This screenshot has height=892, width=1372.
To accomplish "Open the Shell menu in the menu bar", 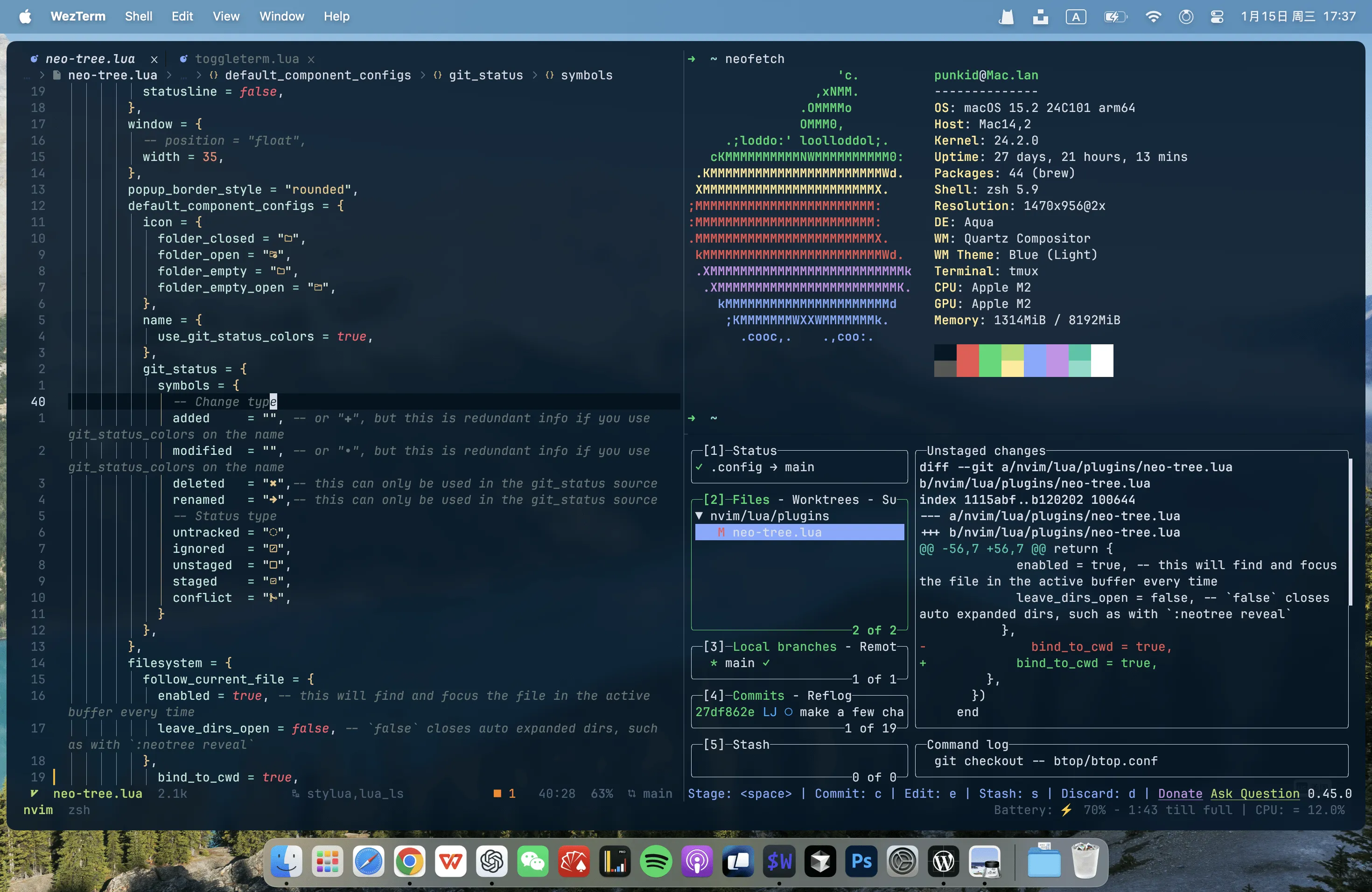I will click(x=138, y=16).
